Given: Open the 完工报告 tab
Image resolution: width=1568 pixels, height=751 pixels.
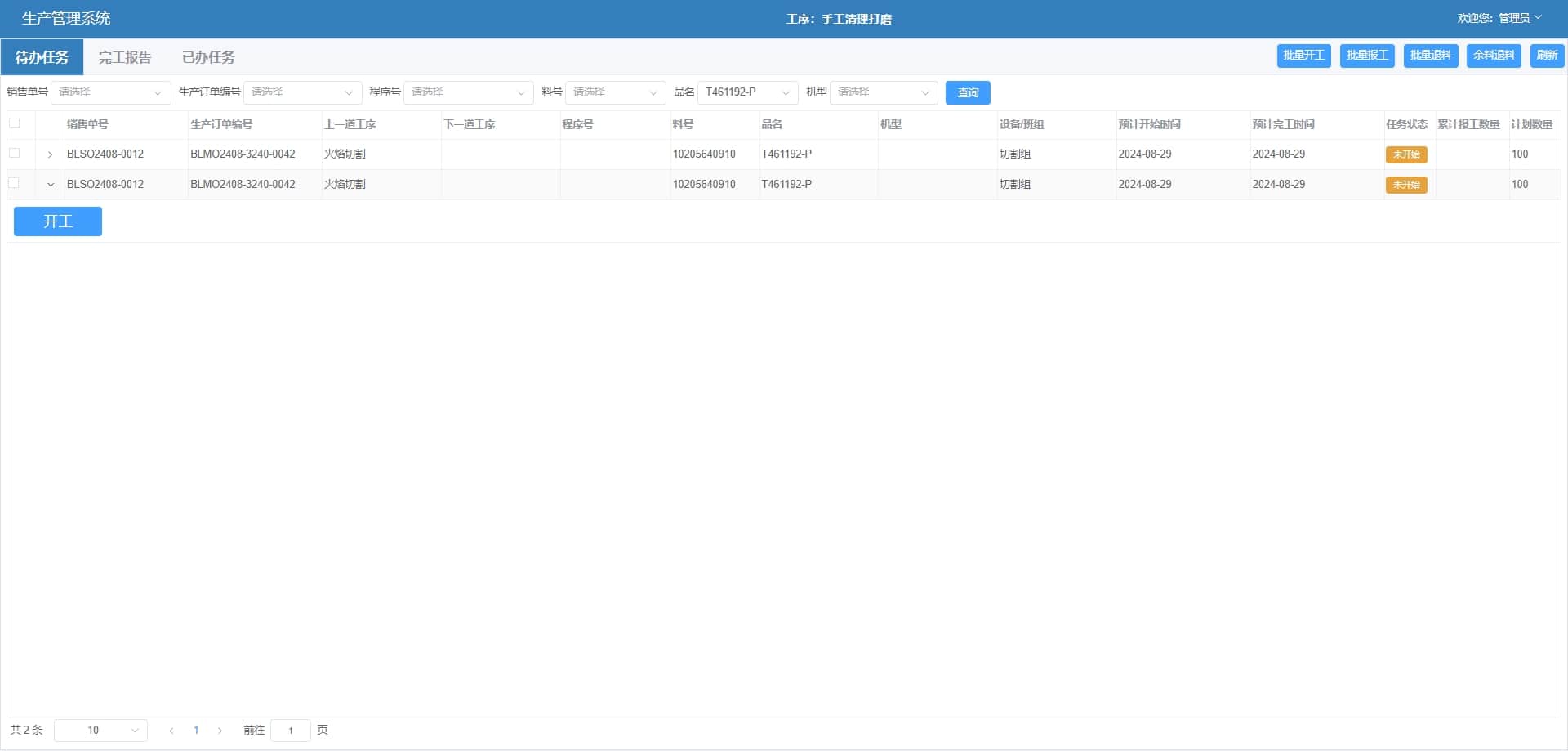Looking at the screenshot, I should [x=125, y=57].
